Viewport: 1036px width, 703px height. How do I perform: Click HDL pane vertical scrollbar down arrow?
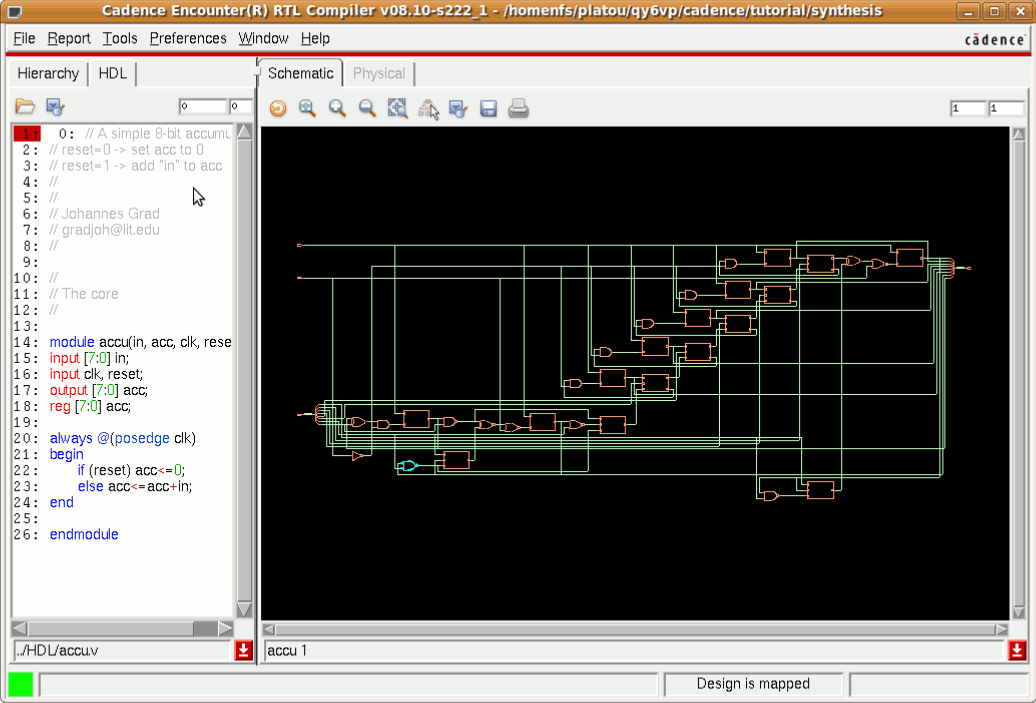click(244, 609)
